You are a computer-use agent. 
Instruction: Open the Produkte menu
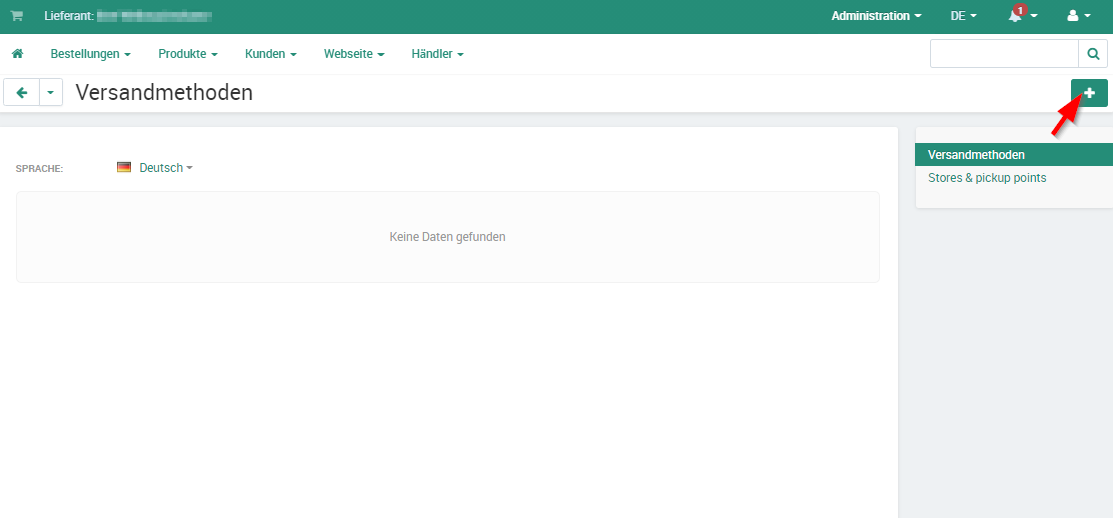(x=188, y=54)
